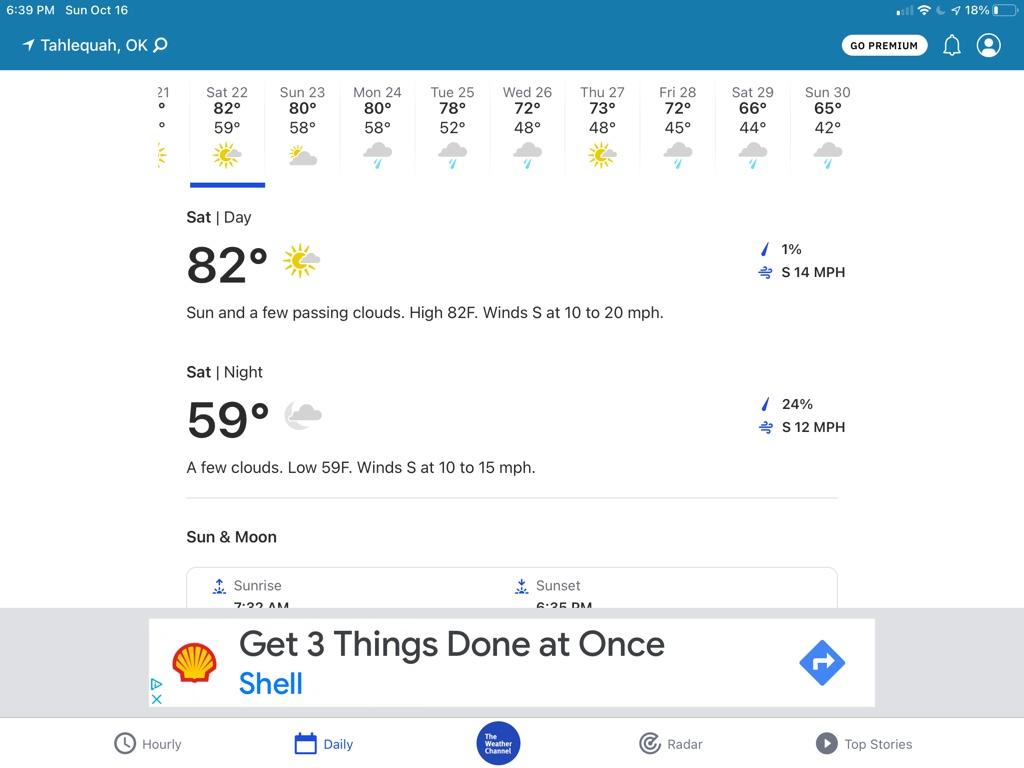Tap the AdChoices triangle icon

click(x=156, y=684)
